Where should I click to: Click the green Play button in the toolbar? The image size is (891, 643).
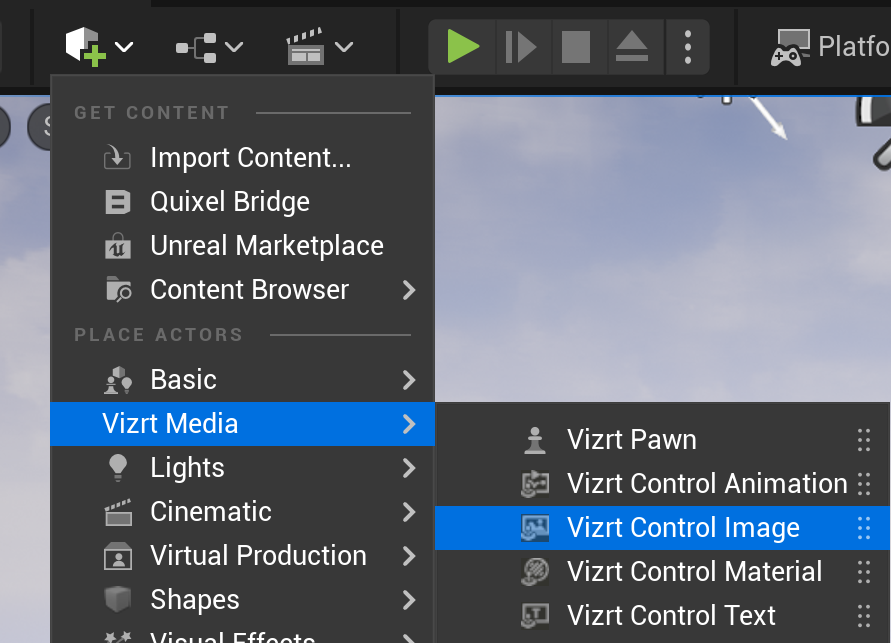click(463, 47)
